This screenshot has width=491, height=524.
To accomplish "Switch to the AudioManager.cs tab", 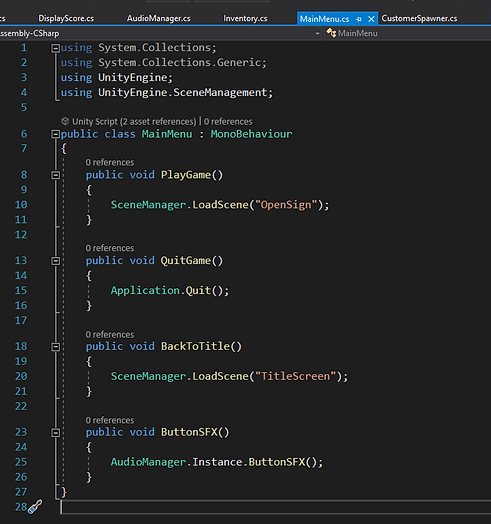I will pos(159,18).
